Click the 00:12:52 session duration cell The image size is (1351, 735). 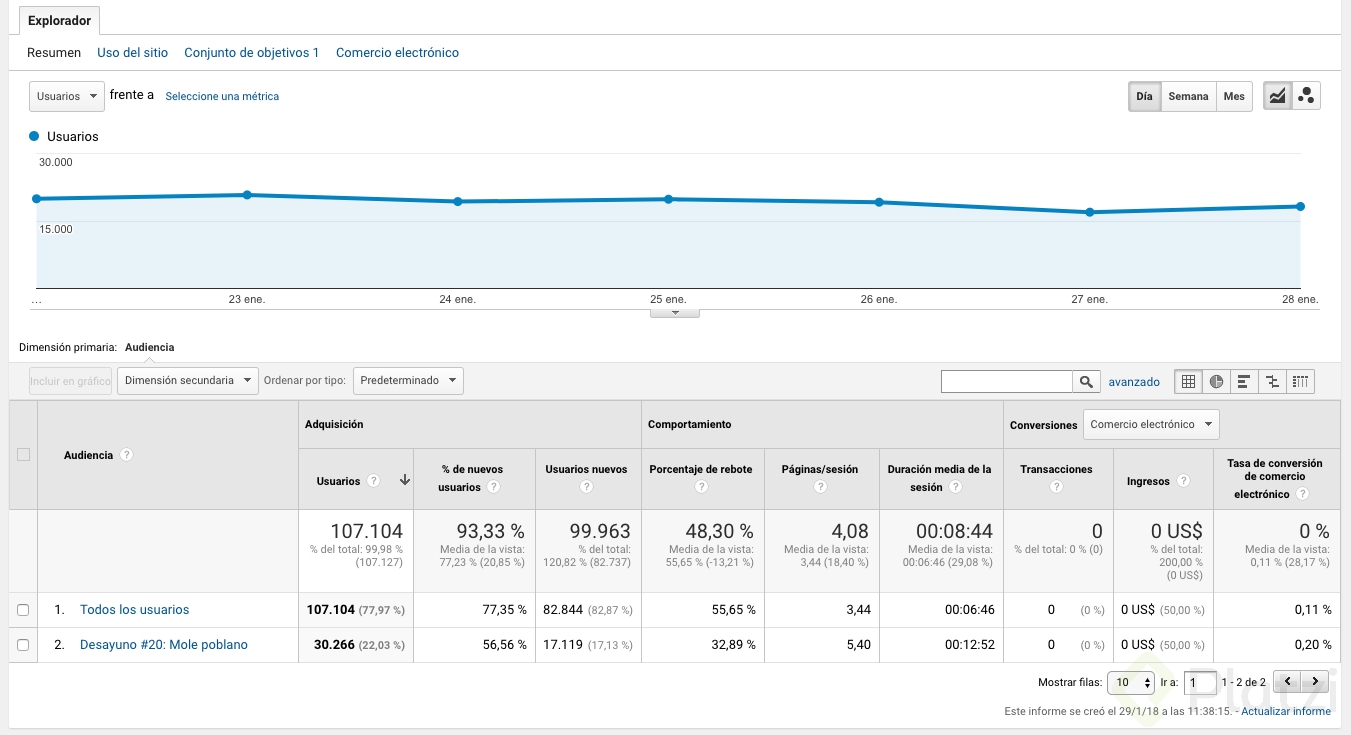click(970, 645)
